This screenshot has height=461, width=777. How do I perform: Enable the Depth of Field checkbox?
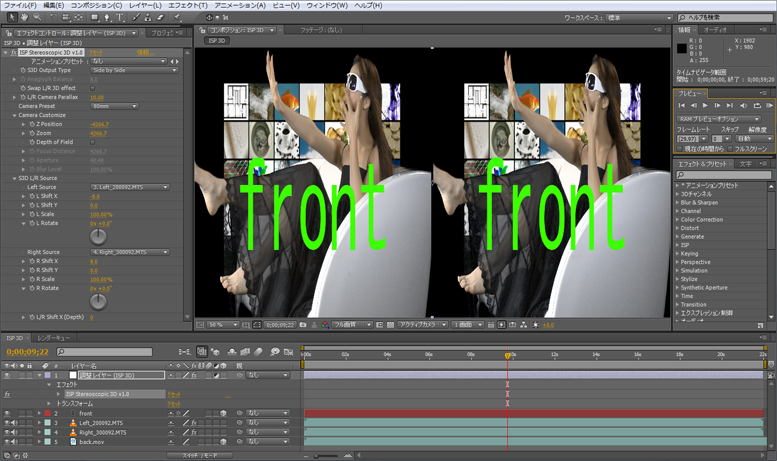pyautogui.click(x=93, y=142)
